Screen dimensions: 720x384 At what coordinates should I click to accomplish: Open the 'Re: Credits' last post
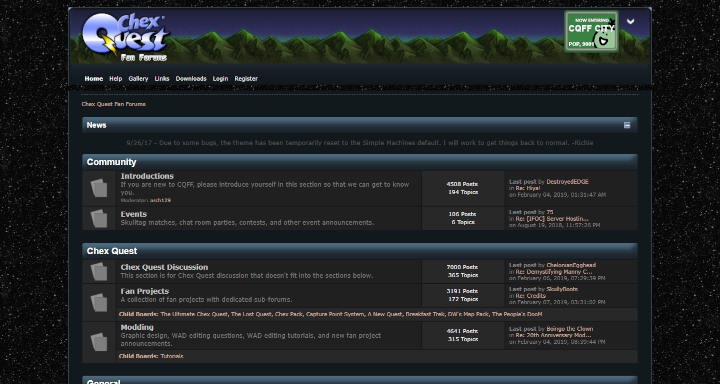(530, 296)
